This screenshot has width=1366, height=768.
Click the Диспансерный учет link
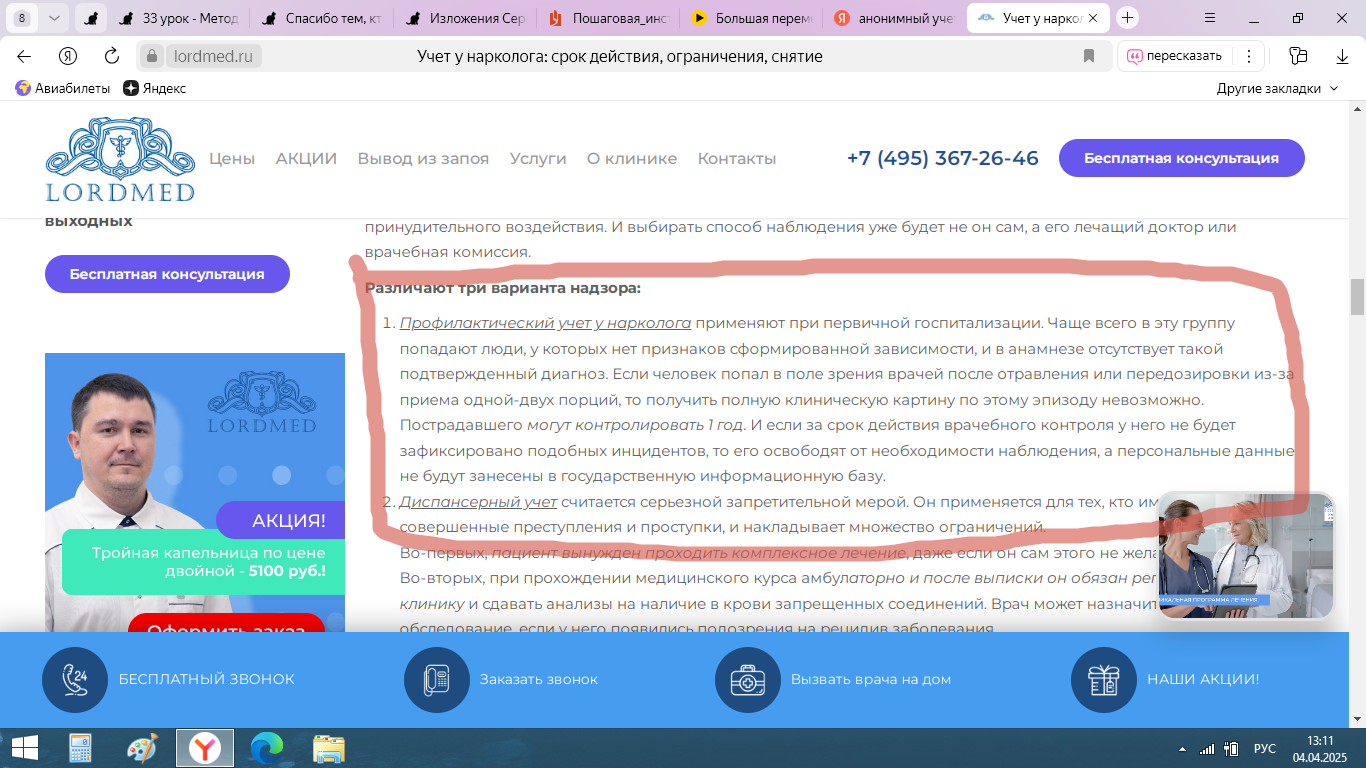(478, 502)
